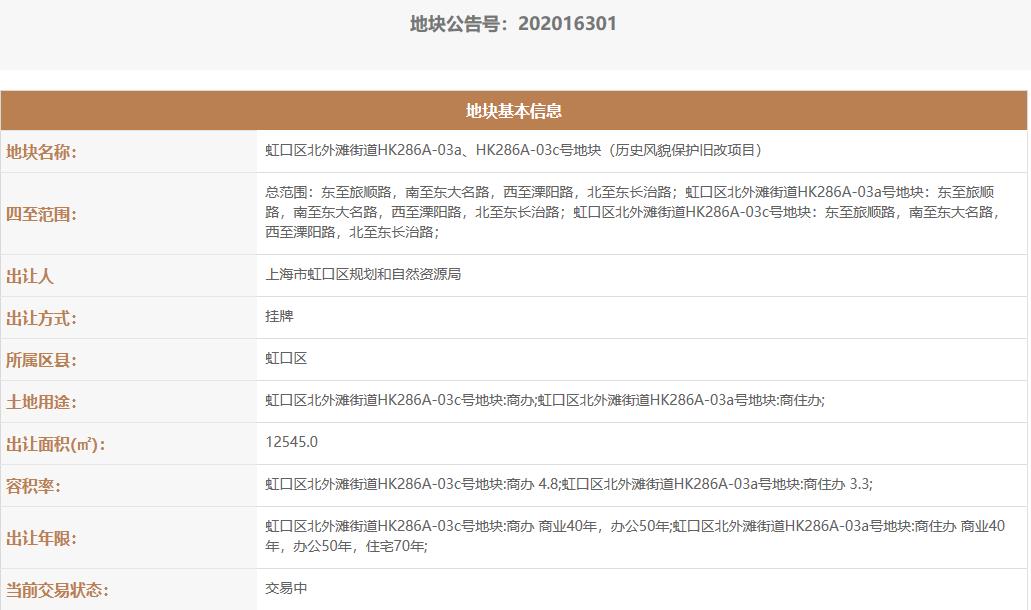Select the 出让面积(㎡) row label
1031x610 pixels.
55,444
